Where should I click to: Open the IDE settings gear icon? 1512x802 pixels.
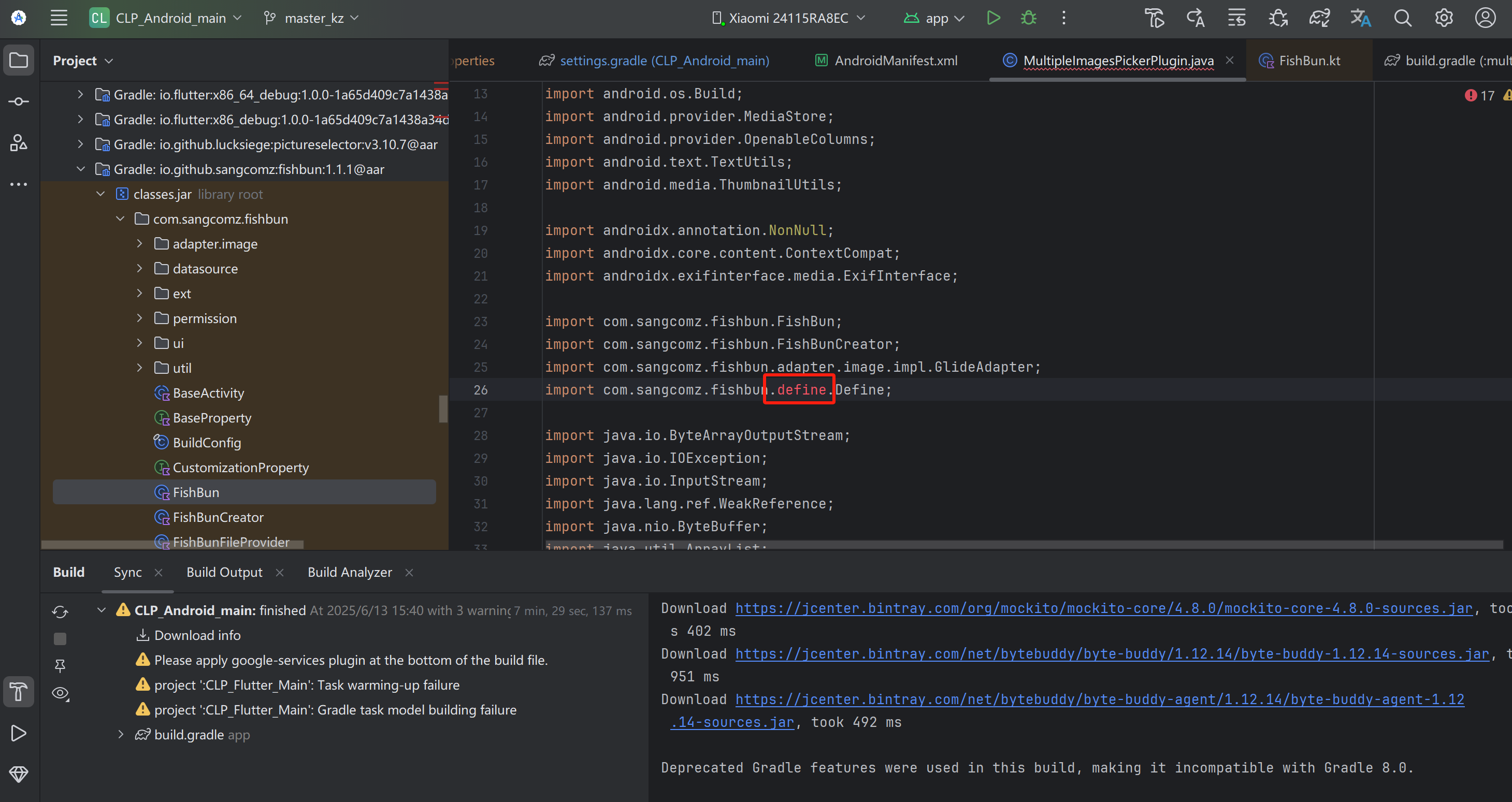tap(1443, 18)
